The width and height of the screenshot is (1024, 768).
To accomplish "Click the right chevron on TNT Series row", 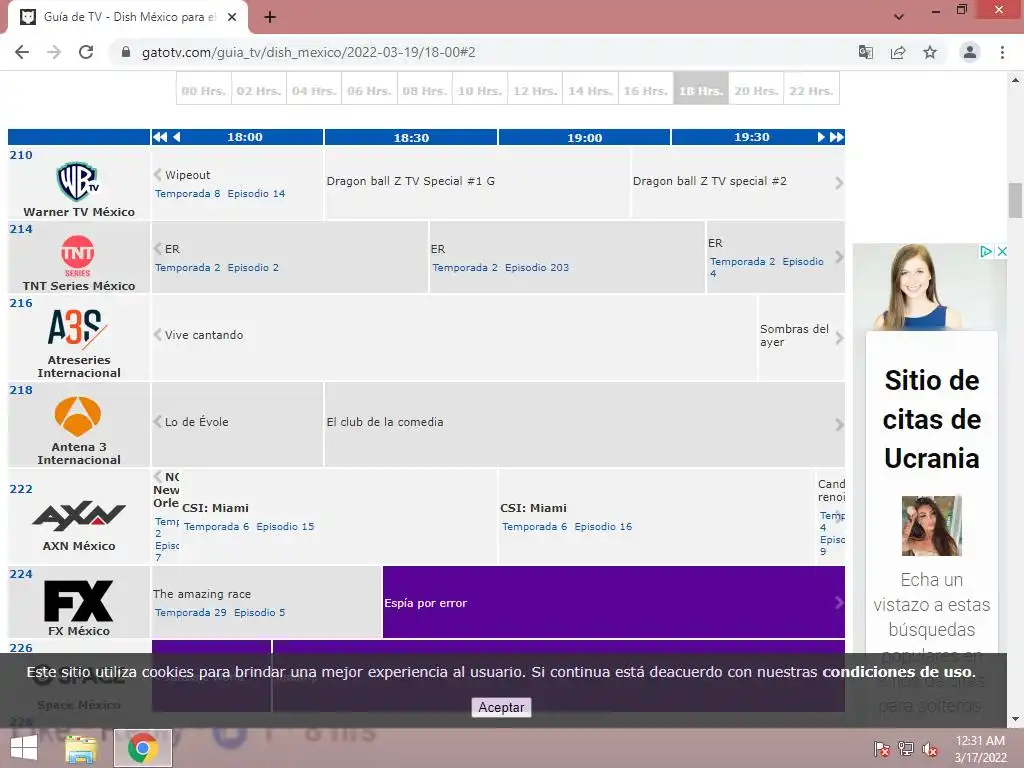I will pyautogui.click(x=839, y=257).
